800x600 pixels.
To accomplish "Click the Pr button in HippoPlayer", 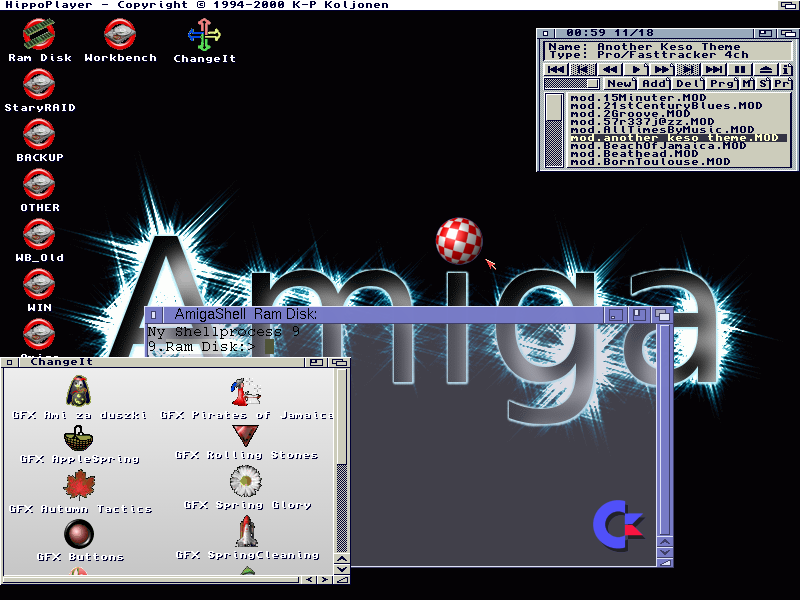I will 783,84.
